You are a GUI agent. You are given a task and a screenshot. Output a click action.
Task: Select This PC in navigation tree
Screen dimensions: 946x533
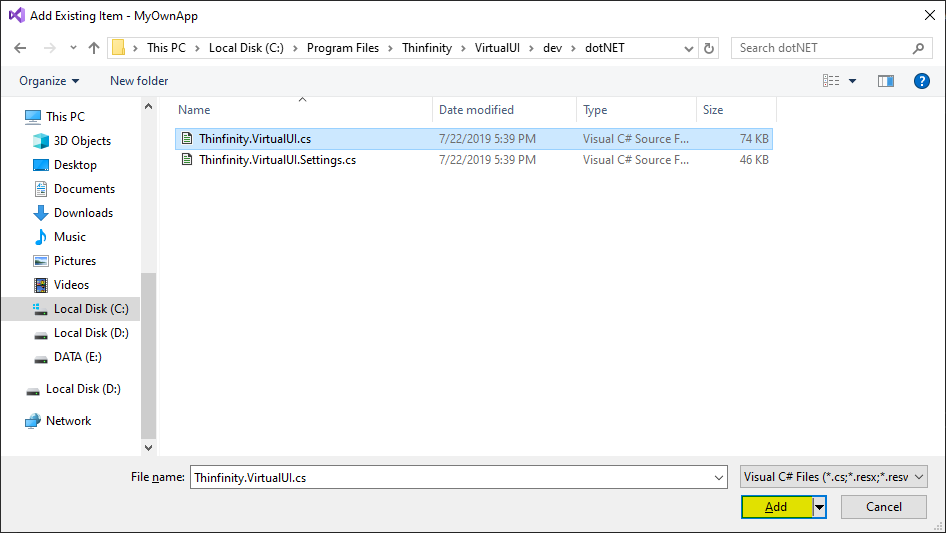65,116
